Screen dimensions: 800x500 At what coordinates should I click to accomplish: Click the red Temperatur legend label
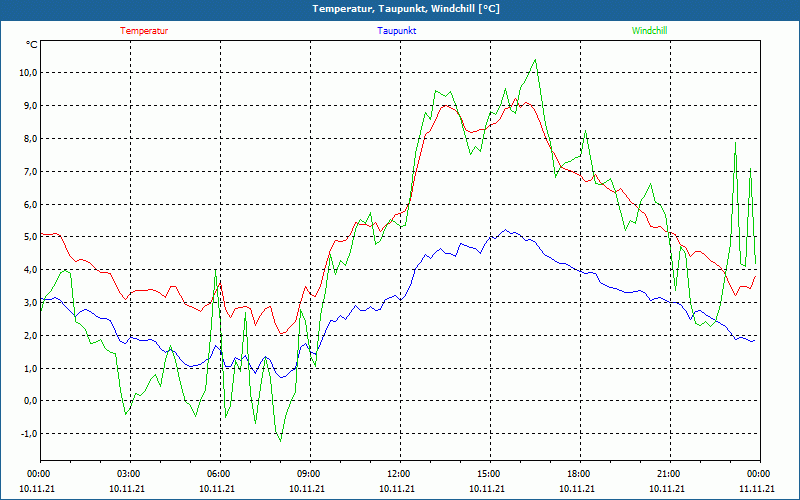[x=144, y=31]
